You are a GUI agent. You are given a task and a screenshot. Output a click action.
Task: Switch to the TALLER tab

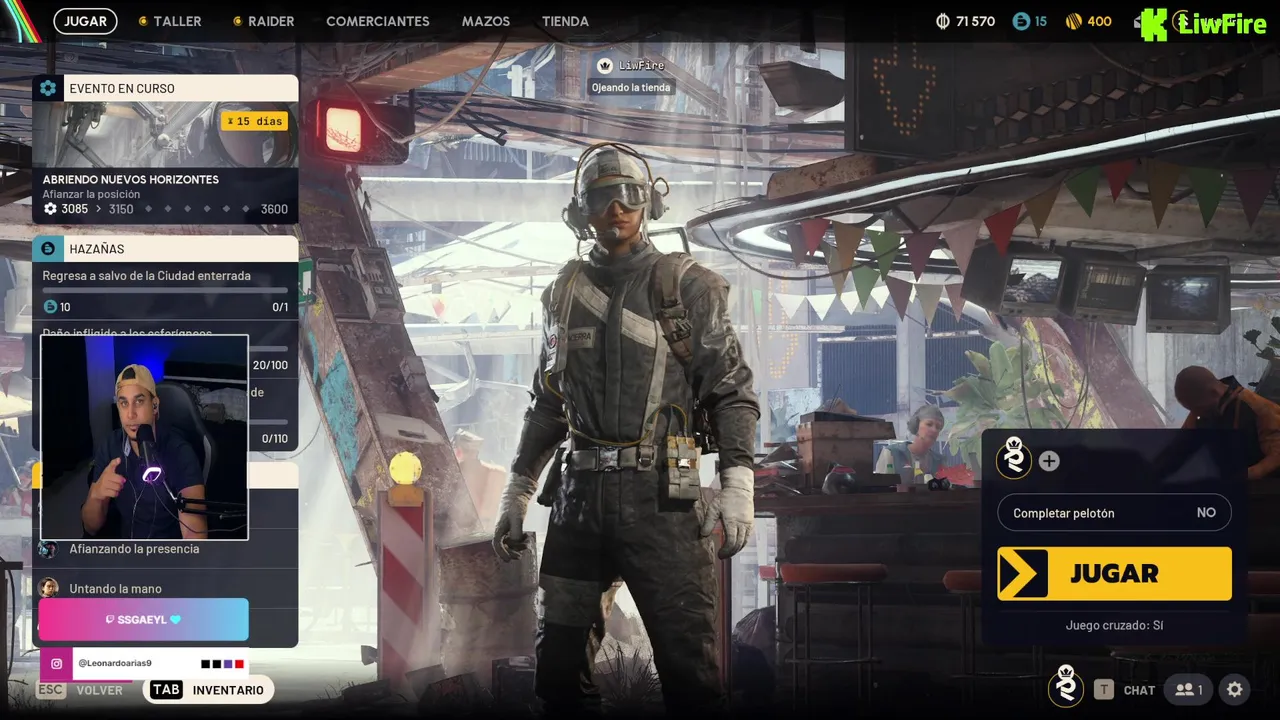pos(170,21)
